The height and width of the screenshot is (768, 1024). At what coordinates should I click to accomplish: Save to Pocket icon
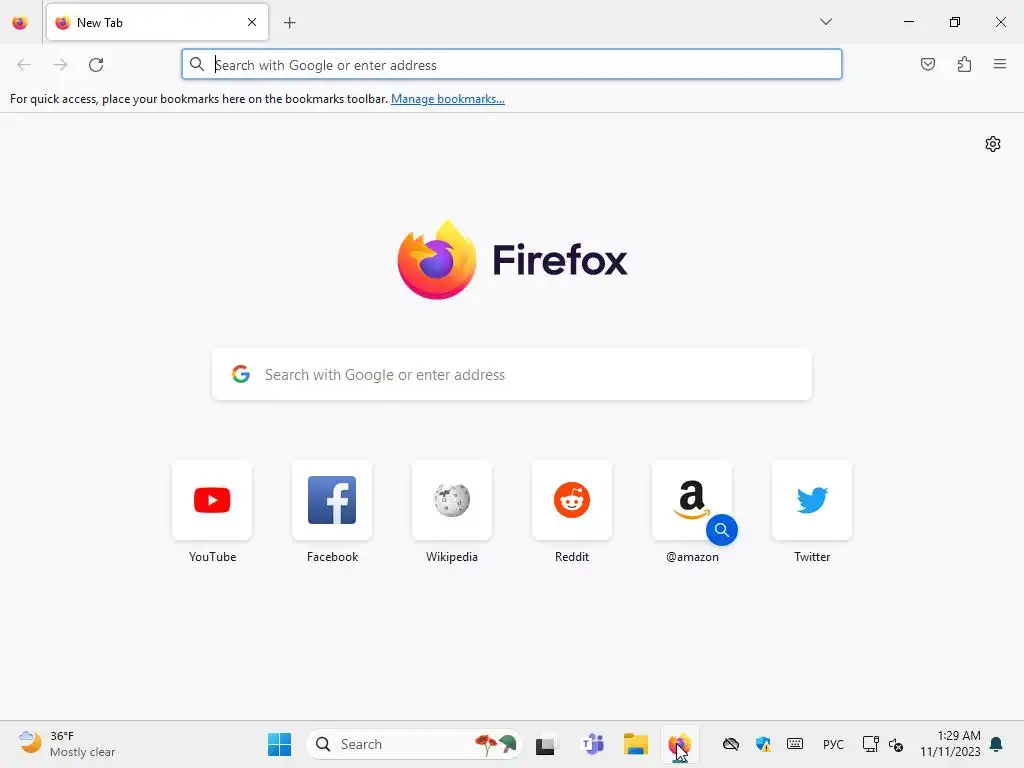coord(927,64)
